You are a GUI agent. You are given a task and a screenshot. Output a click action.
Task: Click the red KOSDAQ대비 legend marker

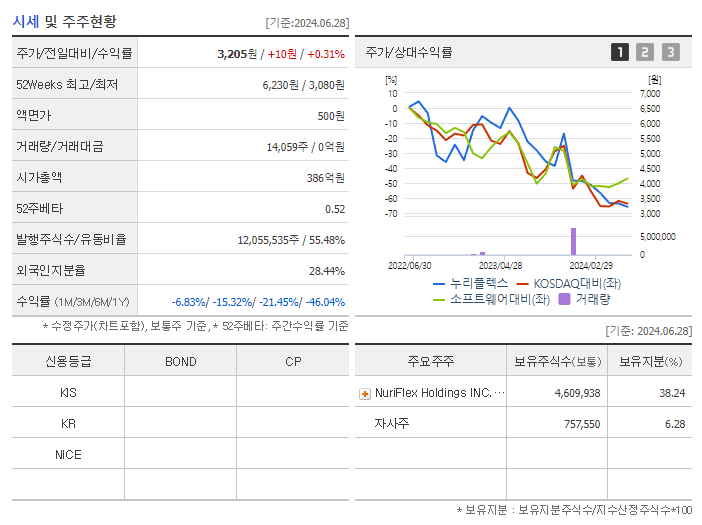click(x=522, y=284)
